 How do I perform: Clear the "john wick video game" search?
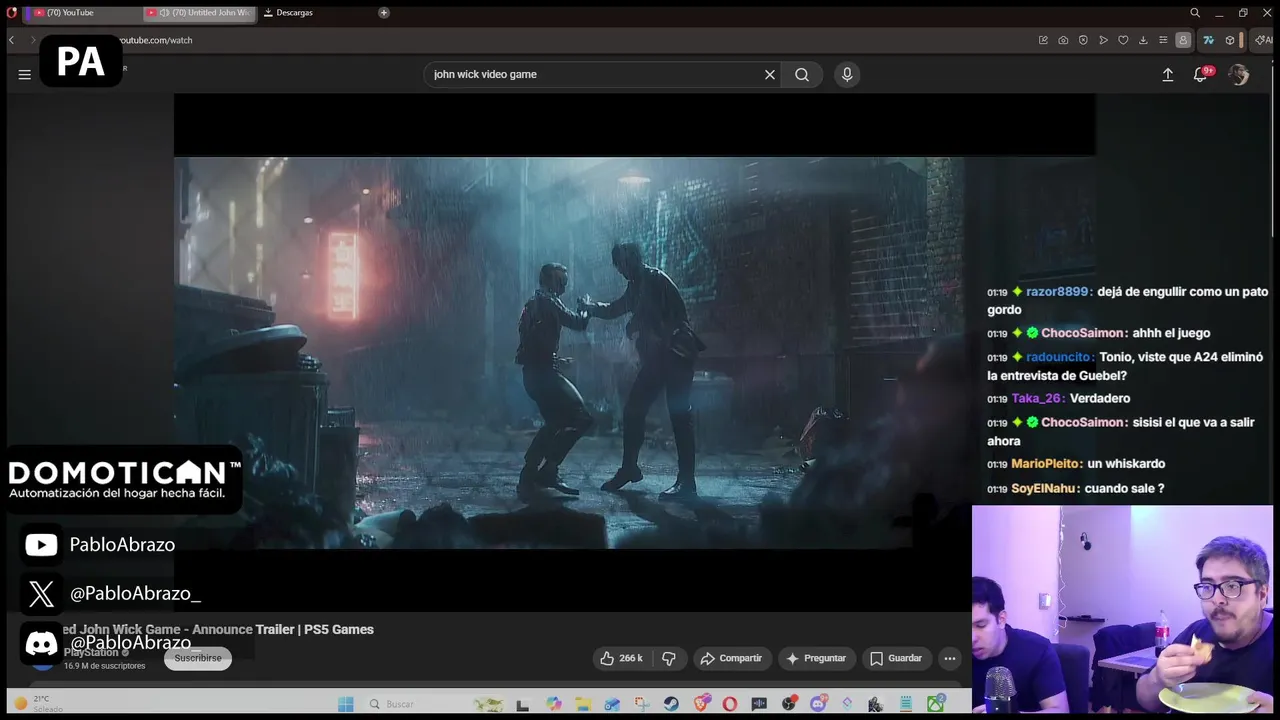[x=770, y=74]
